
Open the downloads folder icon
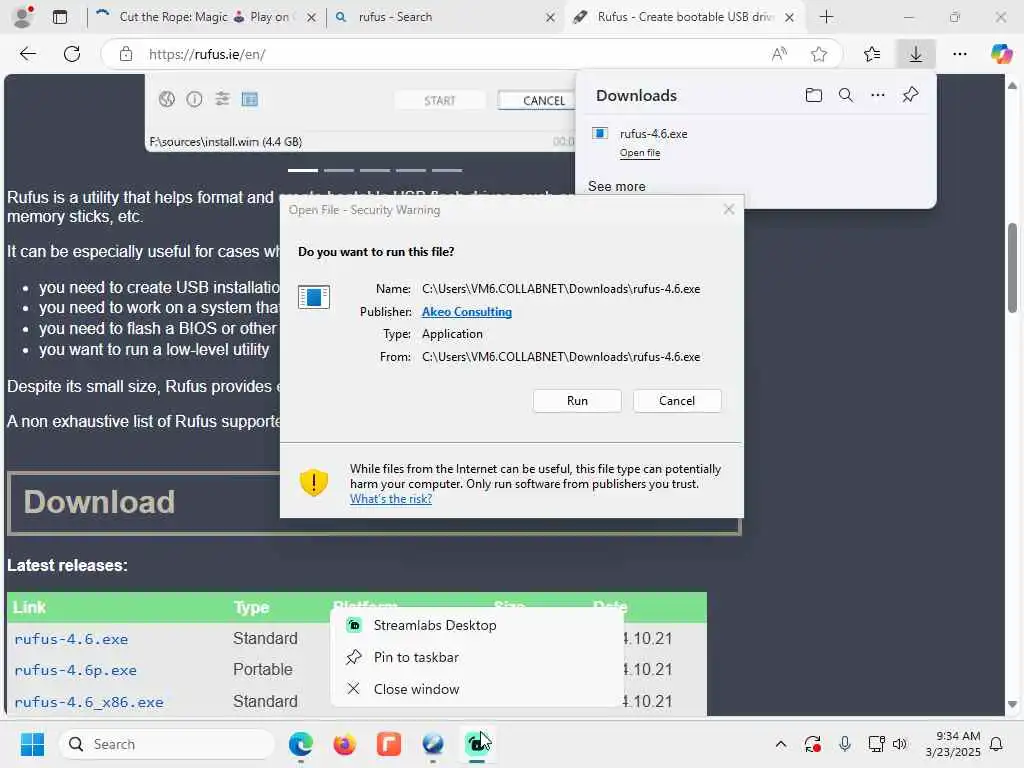(814, 95)
